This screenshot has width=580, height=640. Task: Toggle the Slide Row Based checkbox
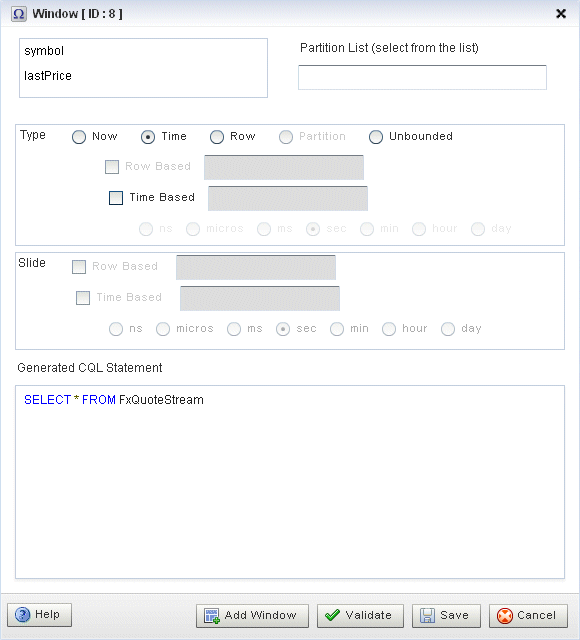pos(79,267)
